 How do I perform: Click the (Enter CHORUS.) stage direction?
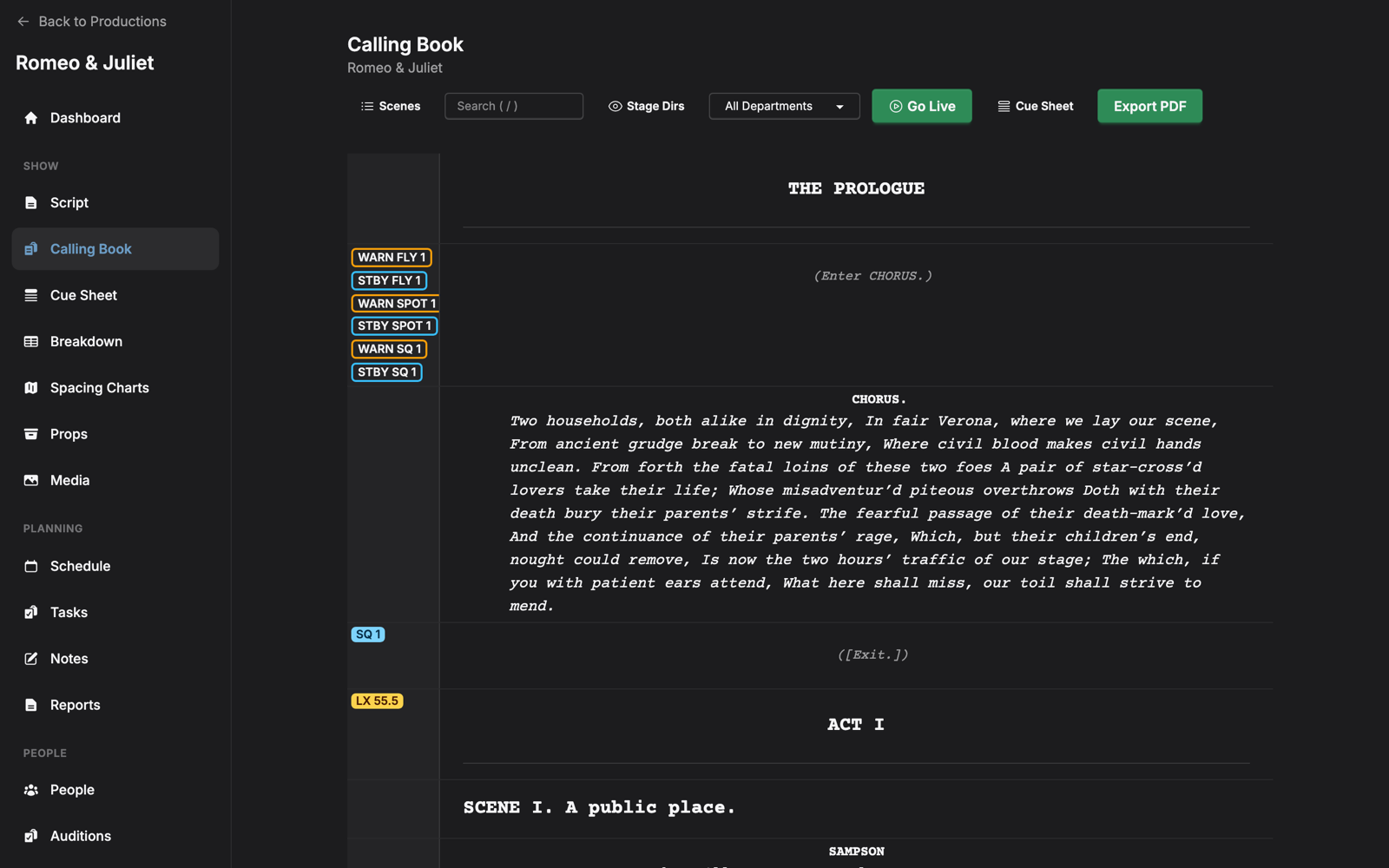coord(872,276)
